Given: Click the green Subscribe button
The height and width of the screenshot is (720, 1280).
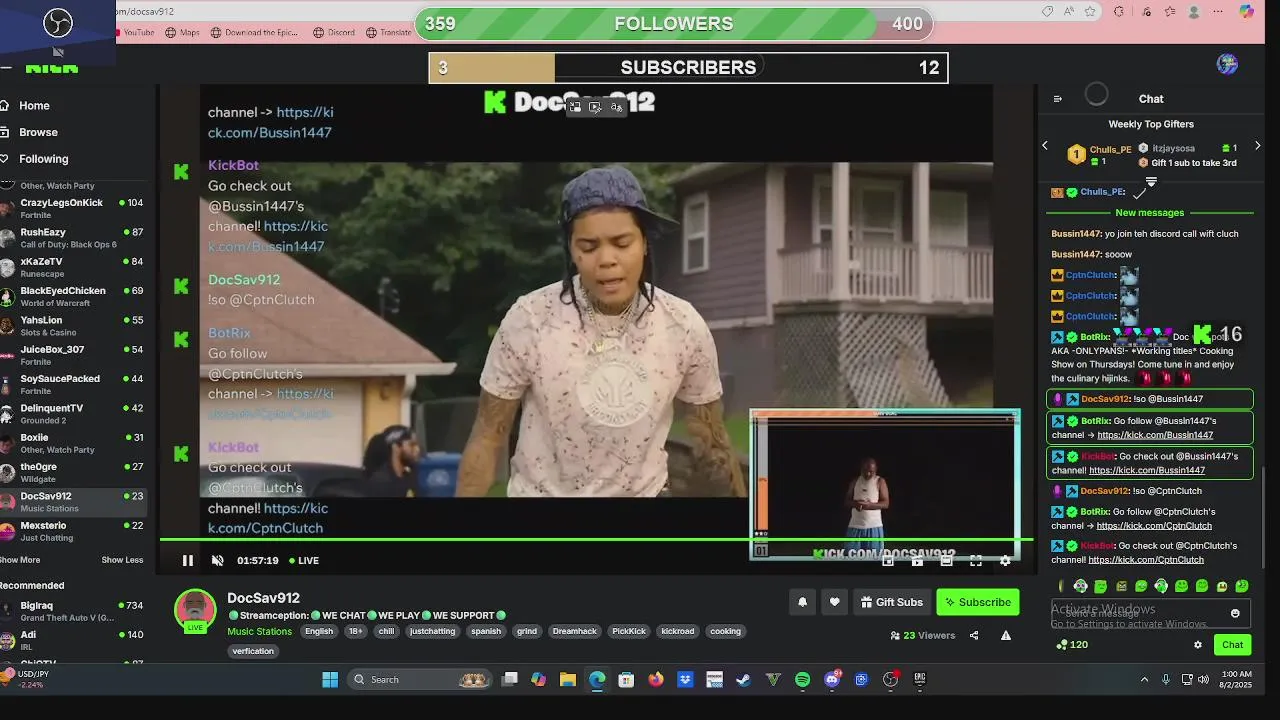Looking at the screenshot, I should tap(977, 602).
